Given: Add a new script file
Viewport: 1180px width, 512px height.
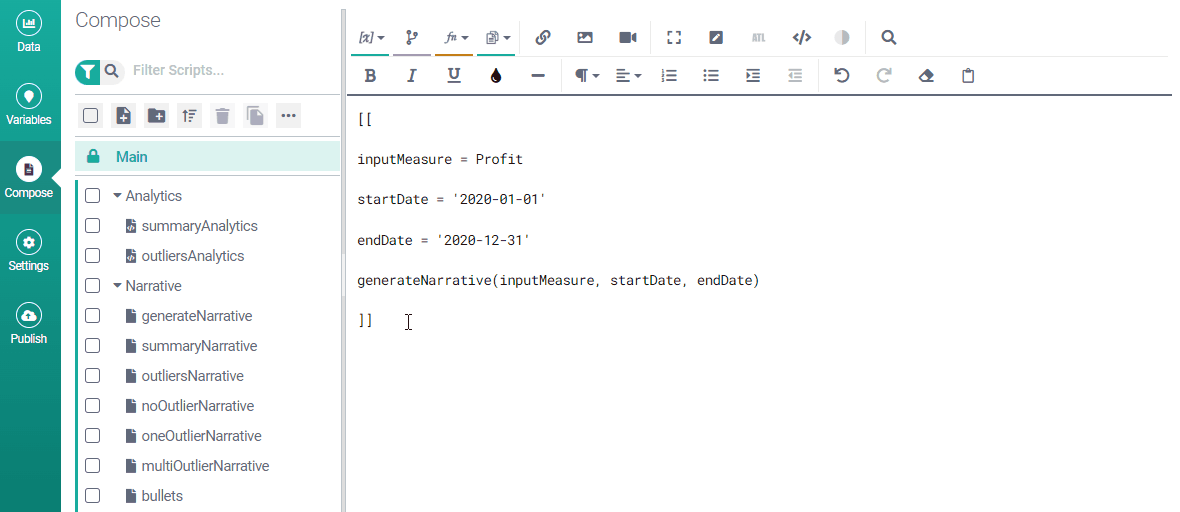Looking at the screenshot, I should click(123, 115).
